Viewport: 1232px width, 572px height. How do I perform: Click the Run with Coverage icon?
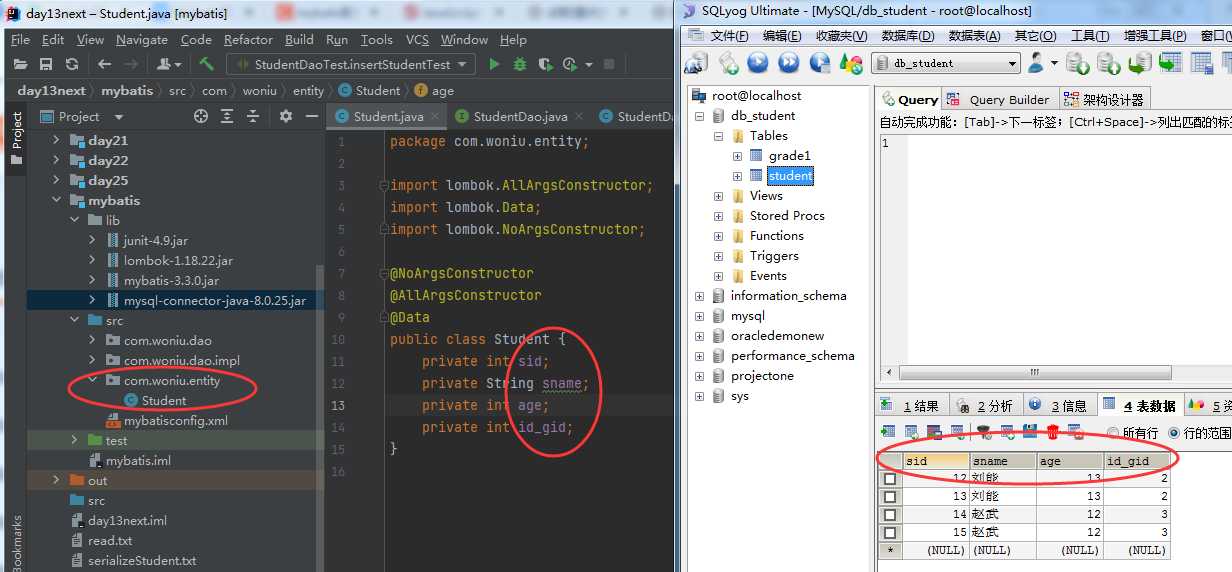[545, 64]
